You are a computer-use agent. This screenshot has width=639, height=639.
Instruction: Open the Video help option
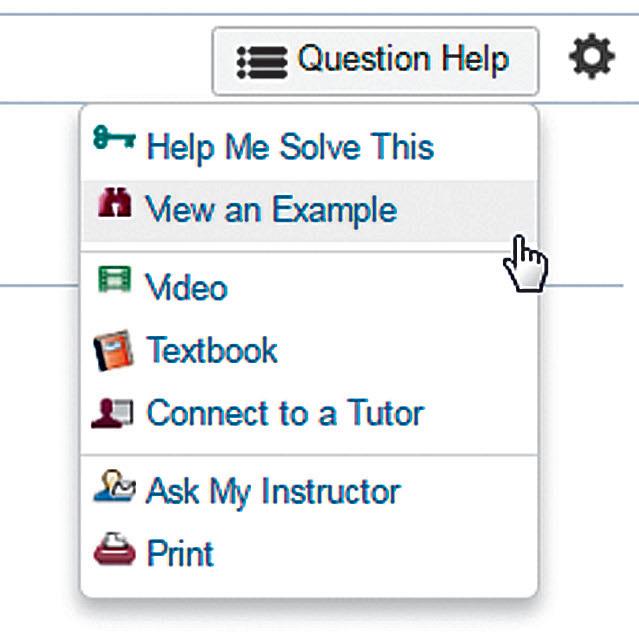(x=186, y=289)
